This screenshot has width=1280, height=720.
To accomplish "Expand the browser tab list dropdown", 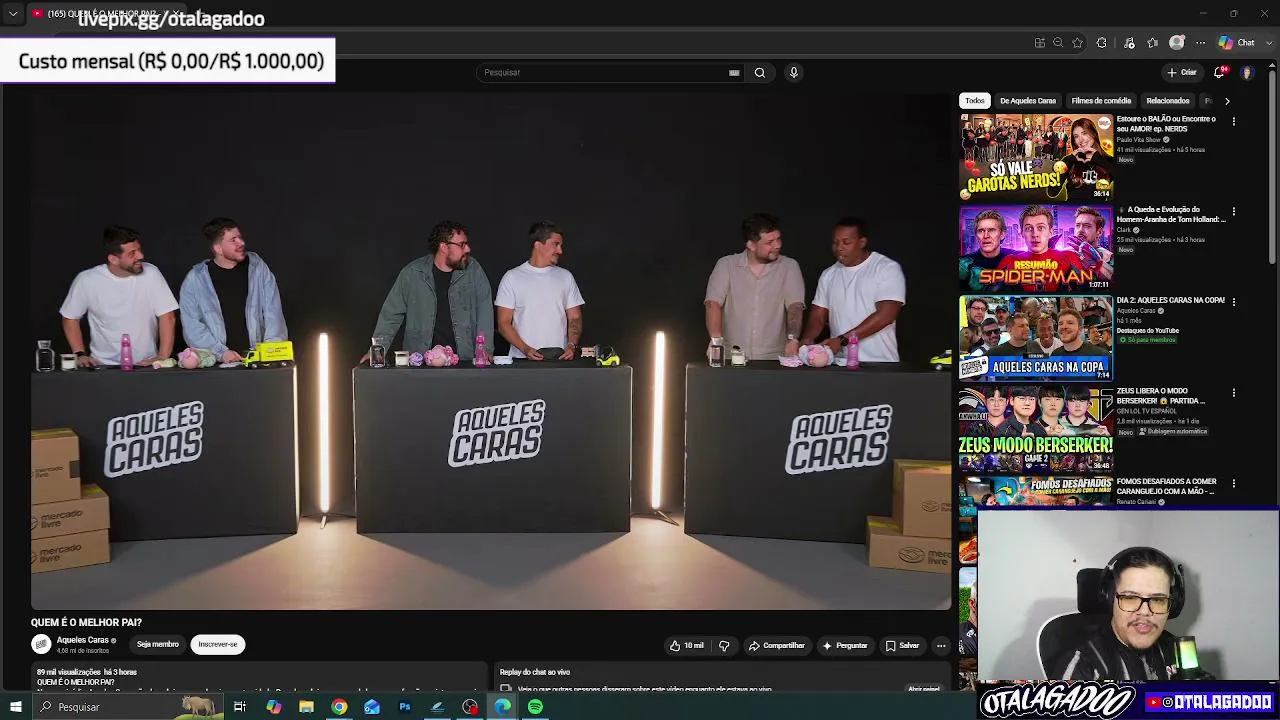I will pos(13,14).
